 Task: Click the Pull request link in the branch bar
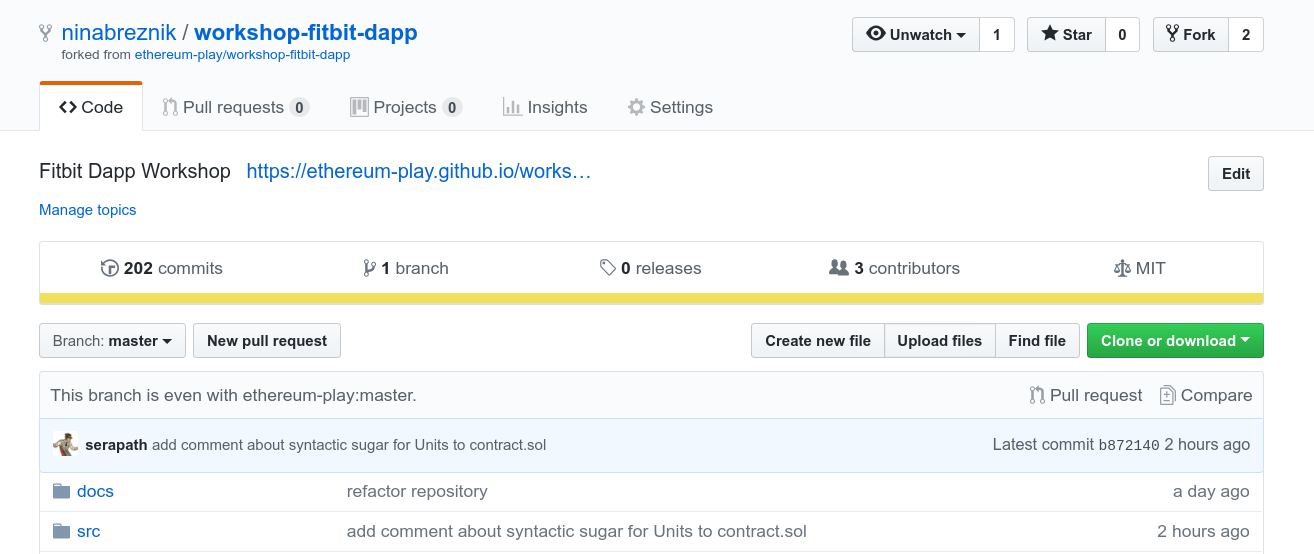[x=1086, y=395]
